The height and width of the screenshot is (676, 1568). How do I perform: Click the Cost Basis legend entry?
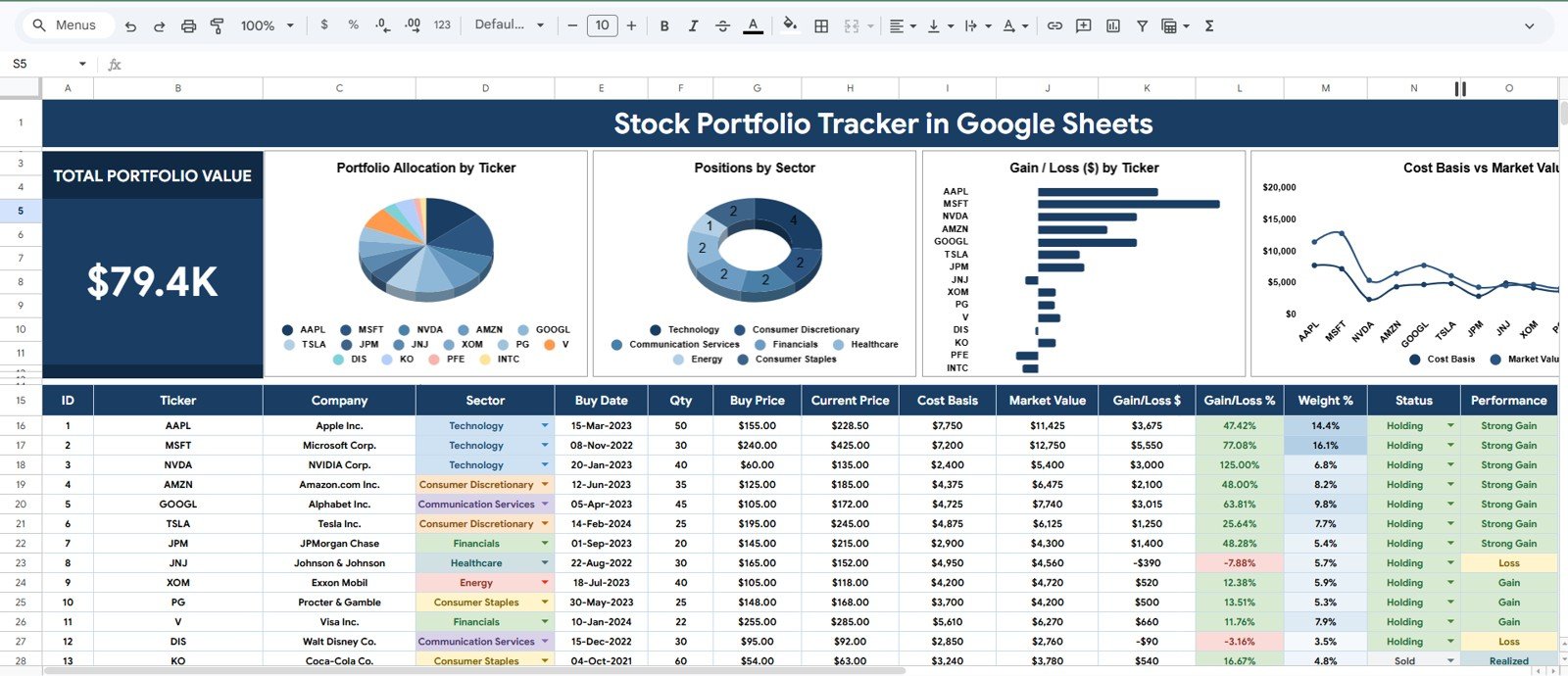click(x=1443, y=360)
